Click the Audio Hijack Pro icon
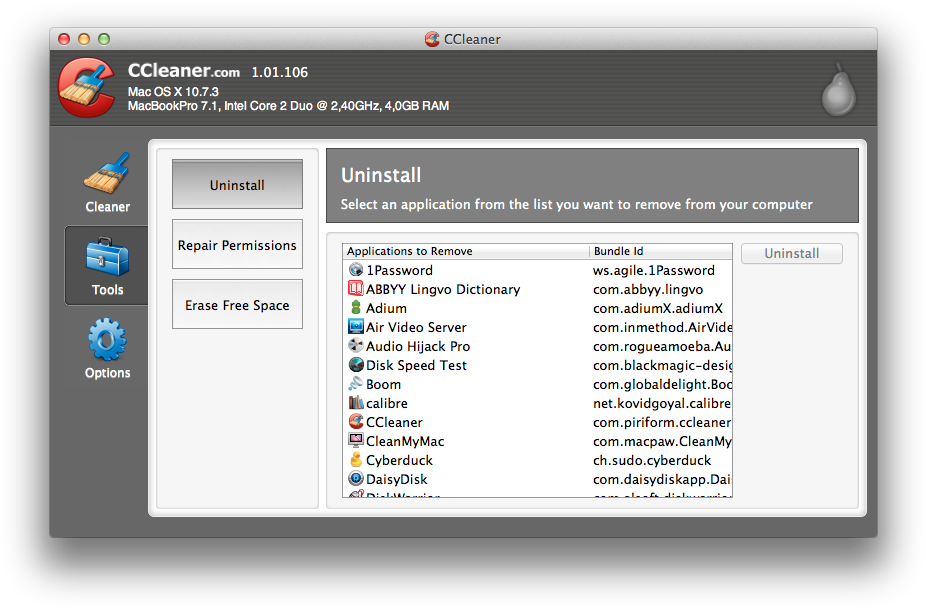This screenshot has width=926, height=608. 356,345
